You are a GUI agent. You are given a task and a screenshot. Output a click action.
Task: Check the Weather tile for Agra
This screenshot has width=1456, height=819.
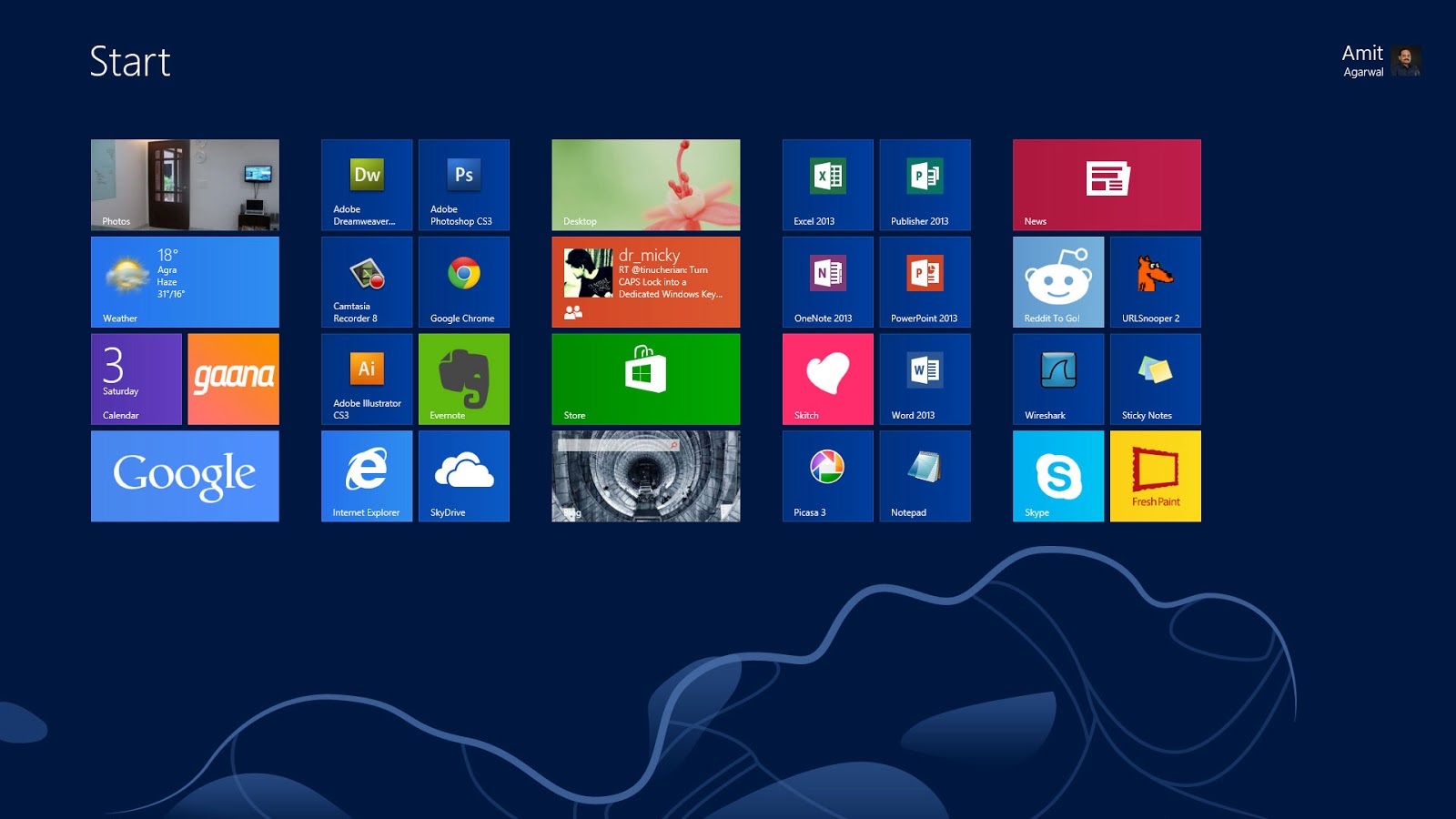tap(185, 282)
